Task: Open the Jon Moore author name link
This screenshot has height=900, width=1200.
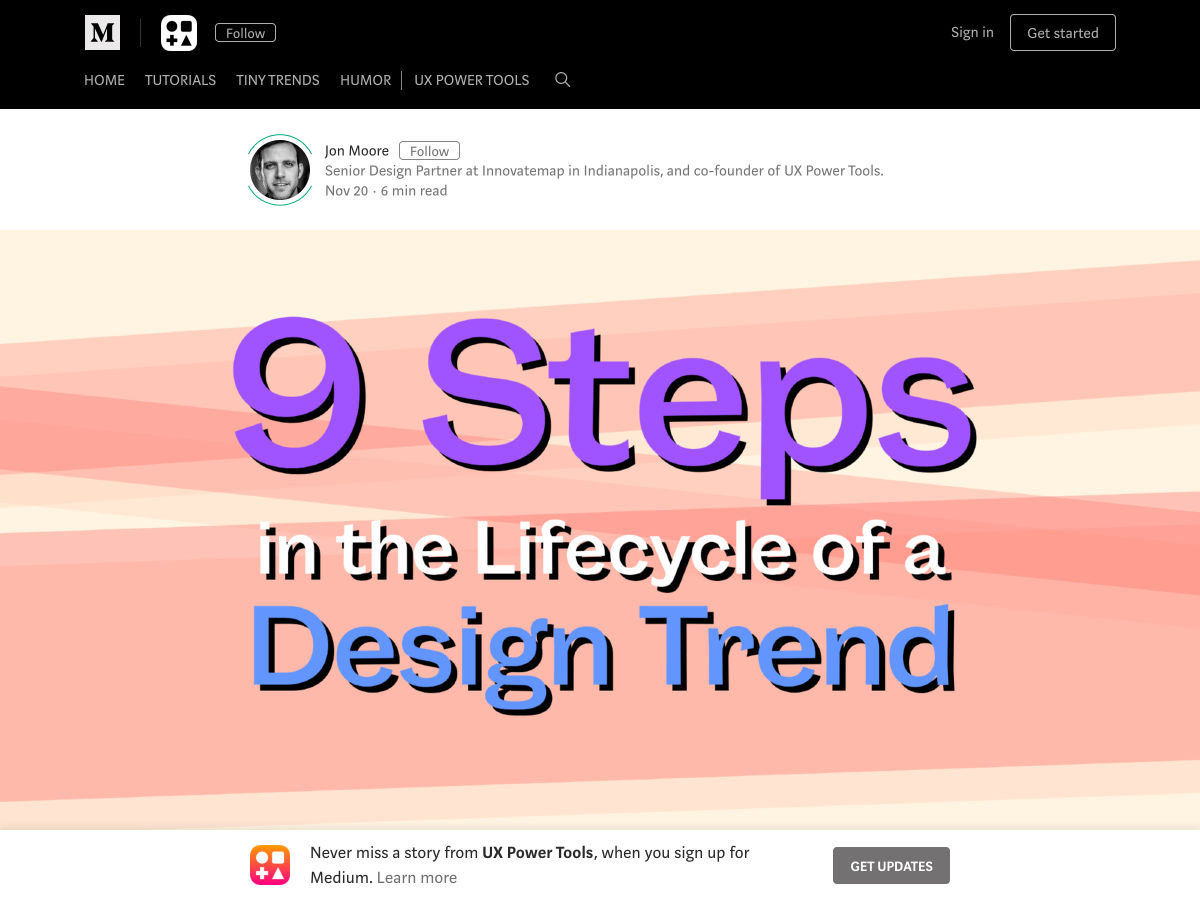Action: pos(357,151)
